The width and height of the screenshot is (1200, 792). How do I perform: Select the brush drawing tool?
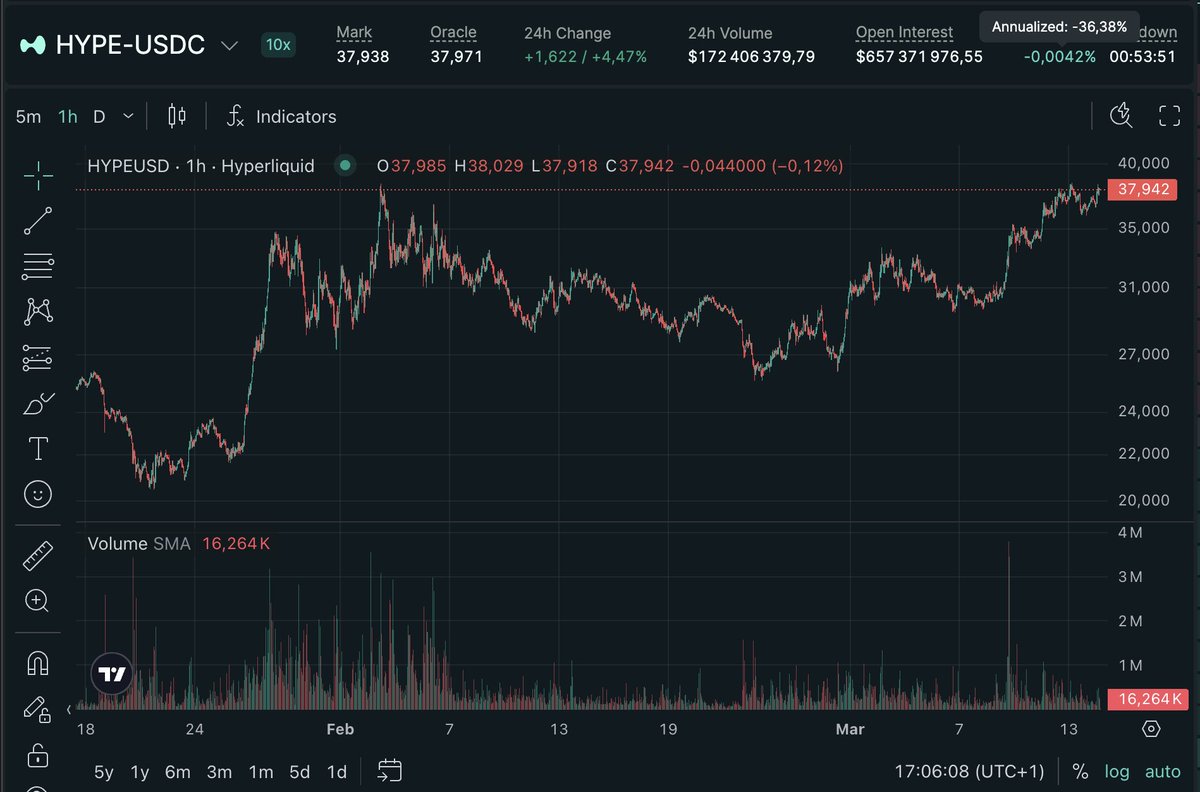pyautogui.click(x=38, y=404)
